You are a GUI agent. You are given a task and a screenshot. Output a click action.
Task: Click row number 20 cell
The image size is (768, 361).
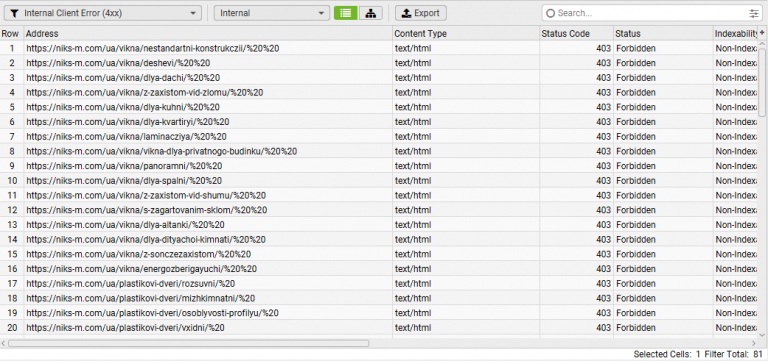12,328
